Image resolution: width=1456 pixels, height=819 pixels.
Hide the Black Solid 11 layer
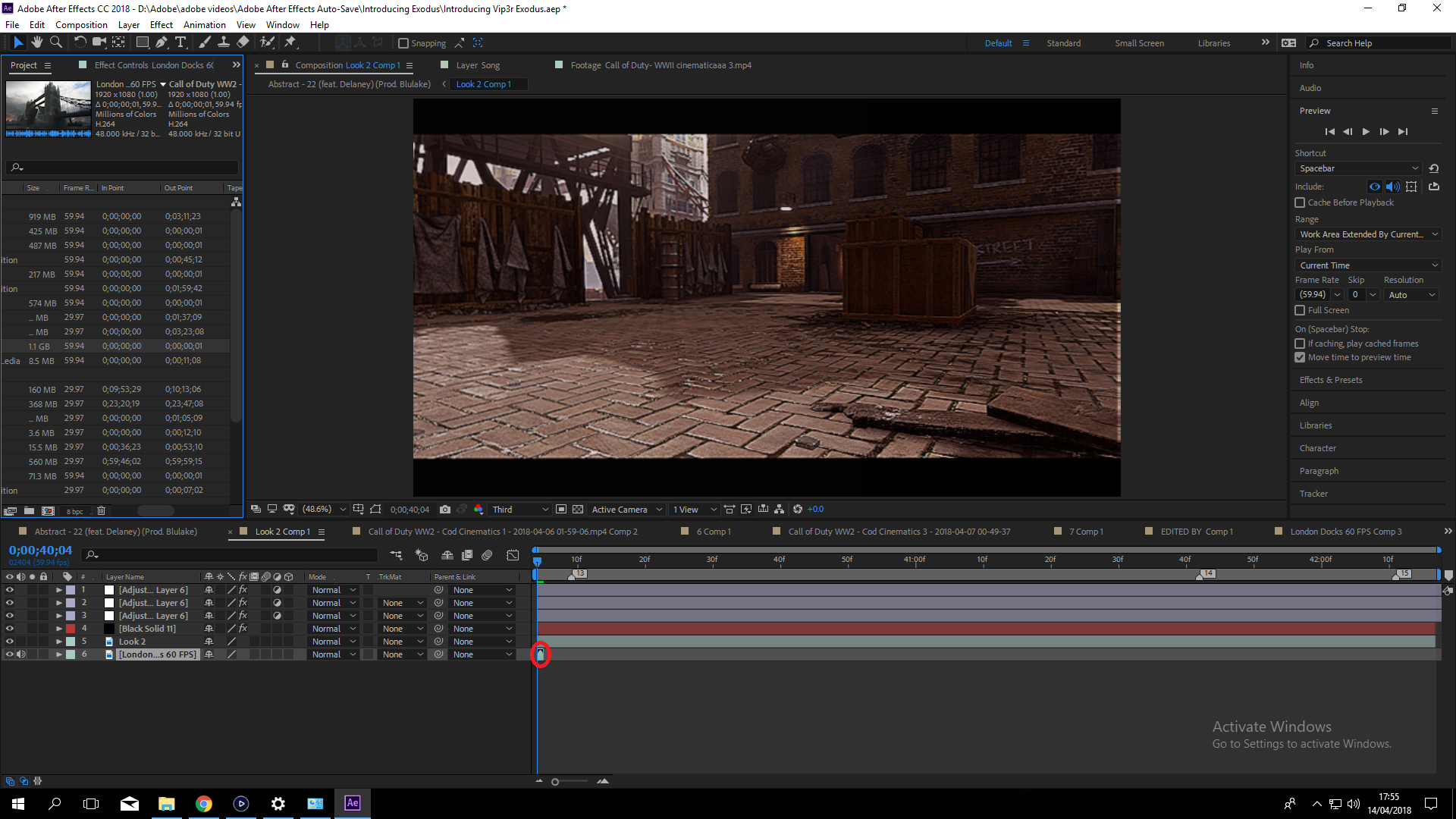[x=10, y=629]
